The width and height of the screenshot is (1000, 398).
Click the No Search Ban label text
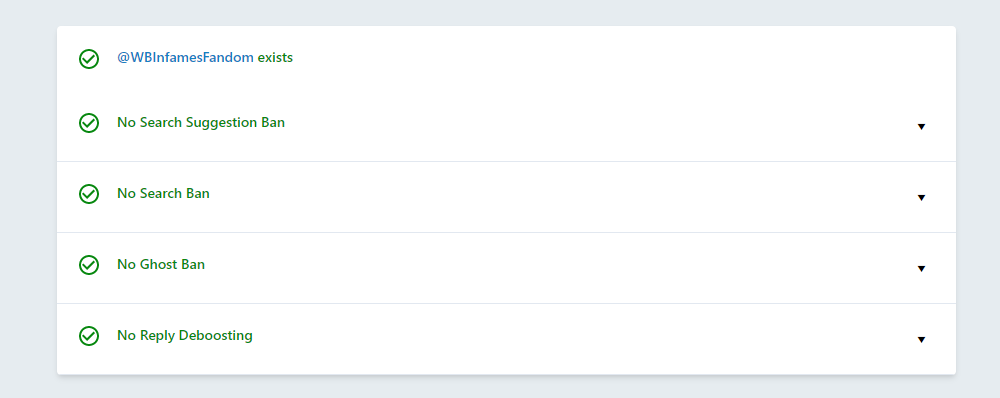click(163, 193)
